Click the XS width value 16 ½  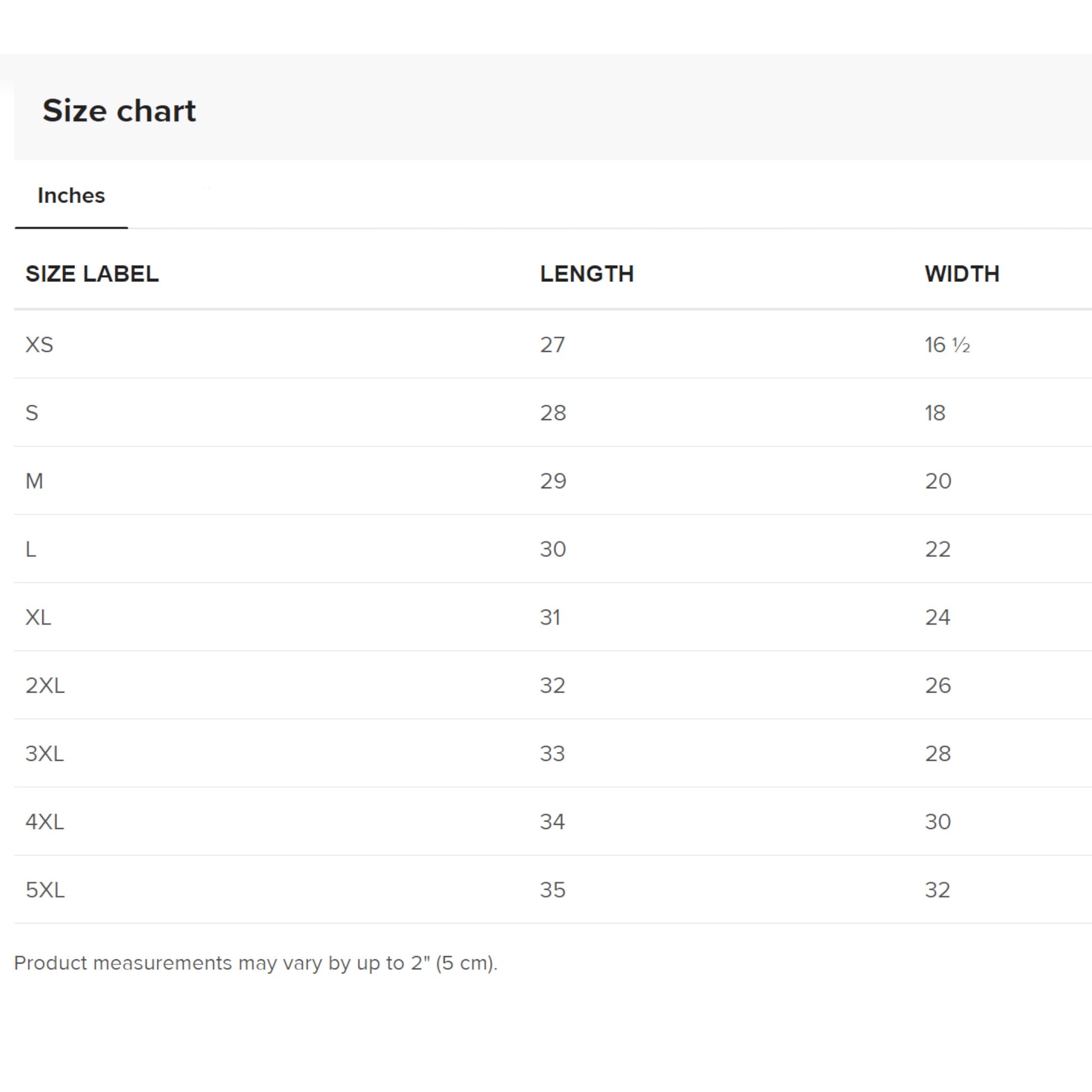click(x=947, y=345)
